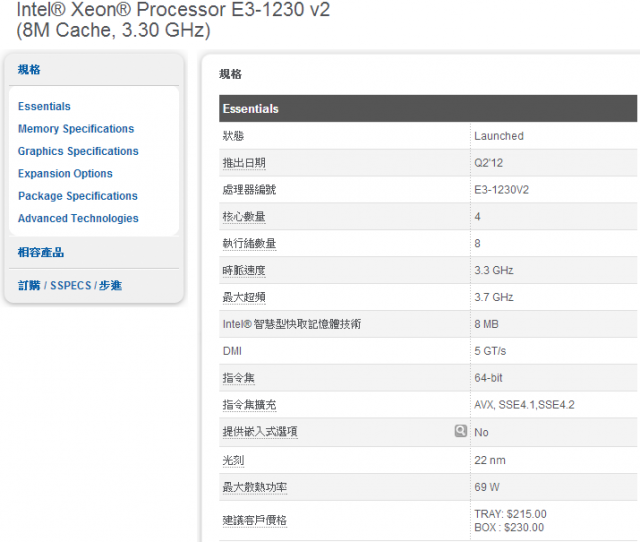Open Graphics Specifications link
The width and height of the screenshot is (640, 542).
click(x=78, y=151)
